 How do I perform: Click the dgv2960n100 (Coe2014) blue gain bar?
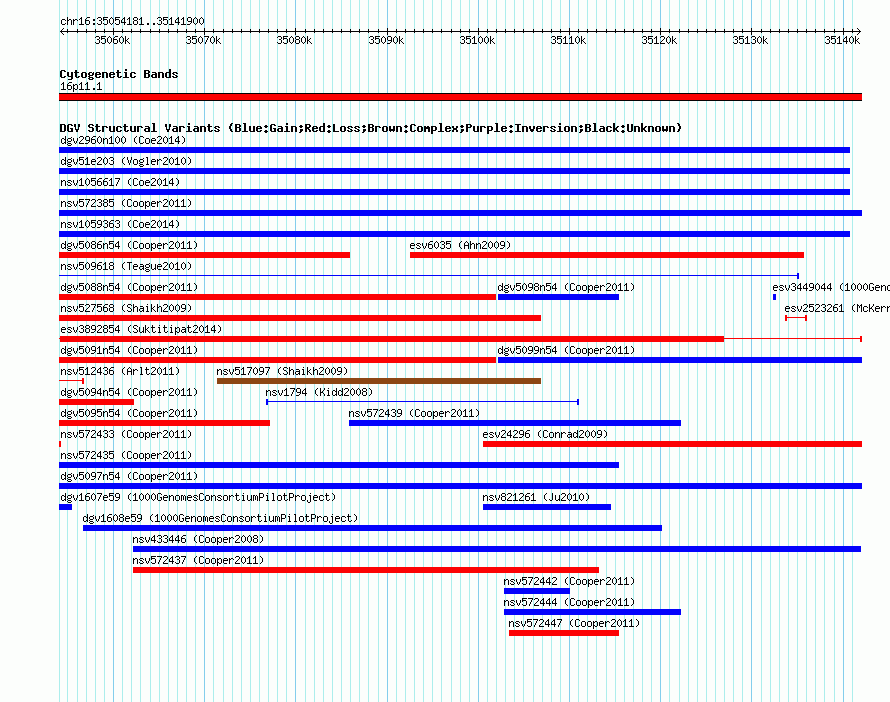click(x=454, y=150)
